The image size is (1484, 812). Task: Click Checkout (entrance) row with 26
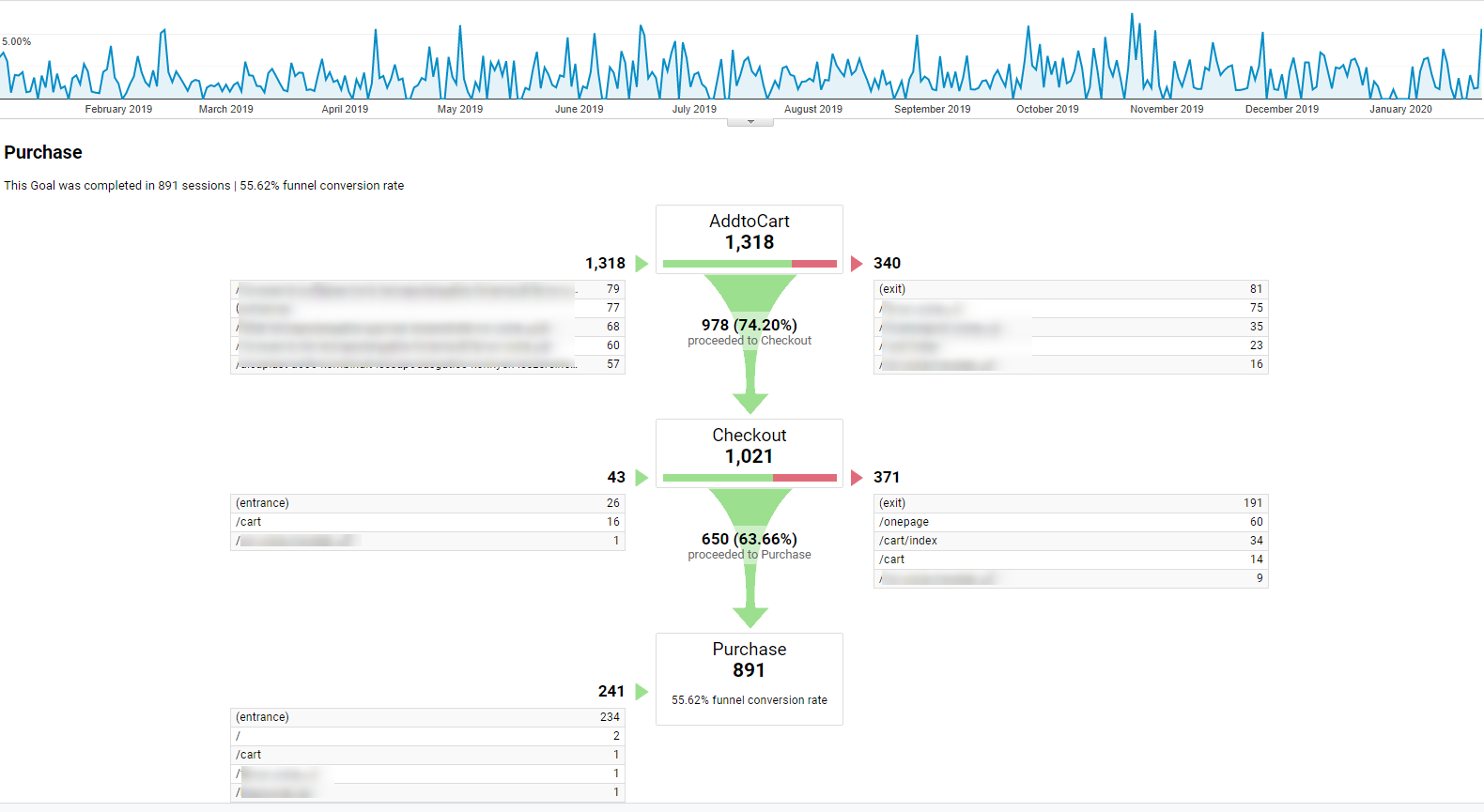click(427, 503)
